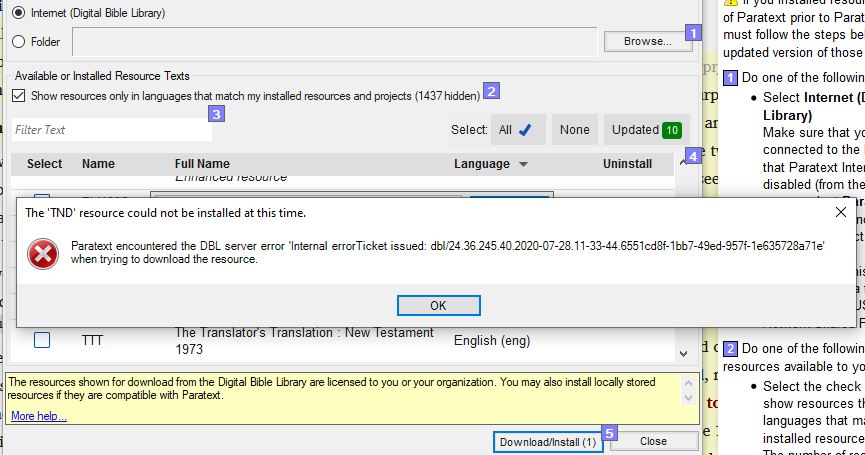This screenshot has width=865, height=455.
Task: Click the Updated 10 button
Action: (647, 130)
